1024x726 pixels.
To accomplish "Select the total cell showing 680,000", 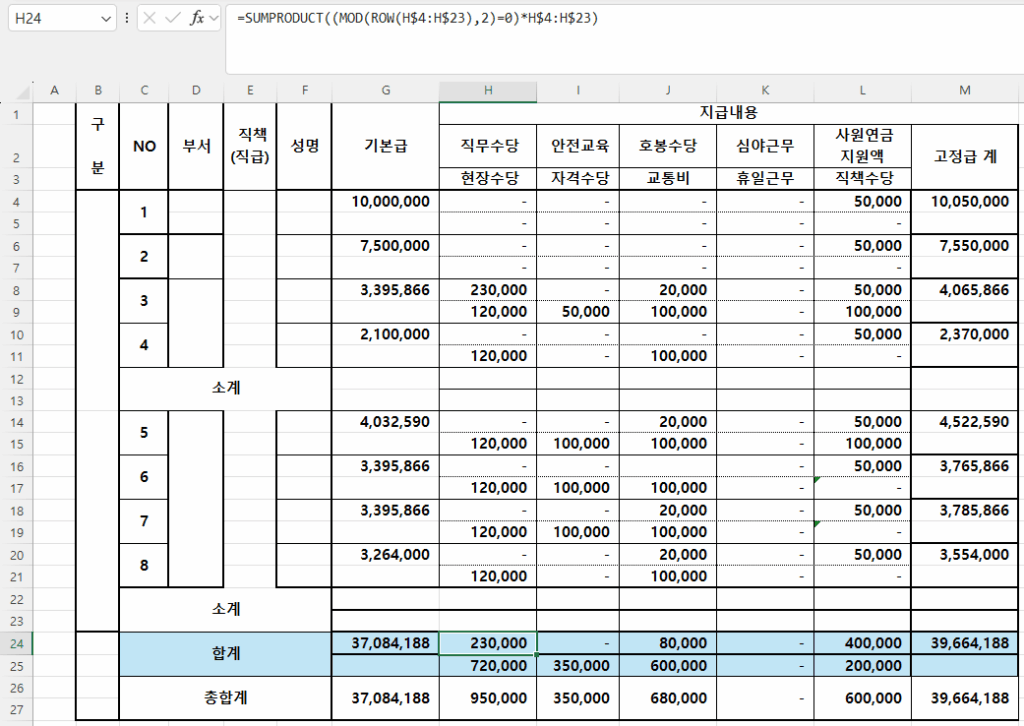I will pos(667,698).
